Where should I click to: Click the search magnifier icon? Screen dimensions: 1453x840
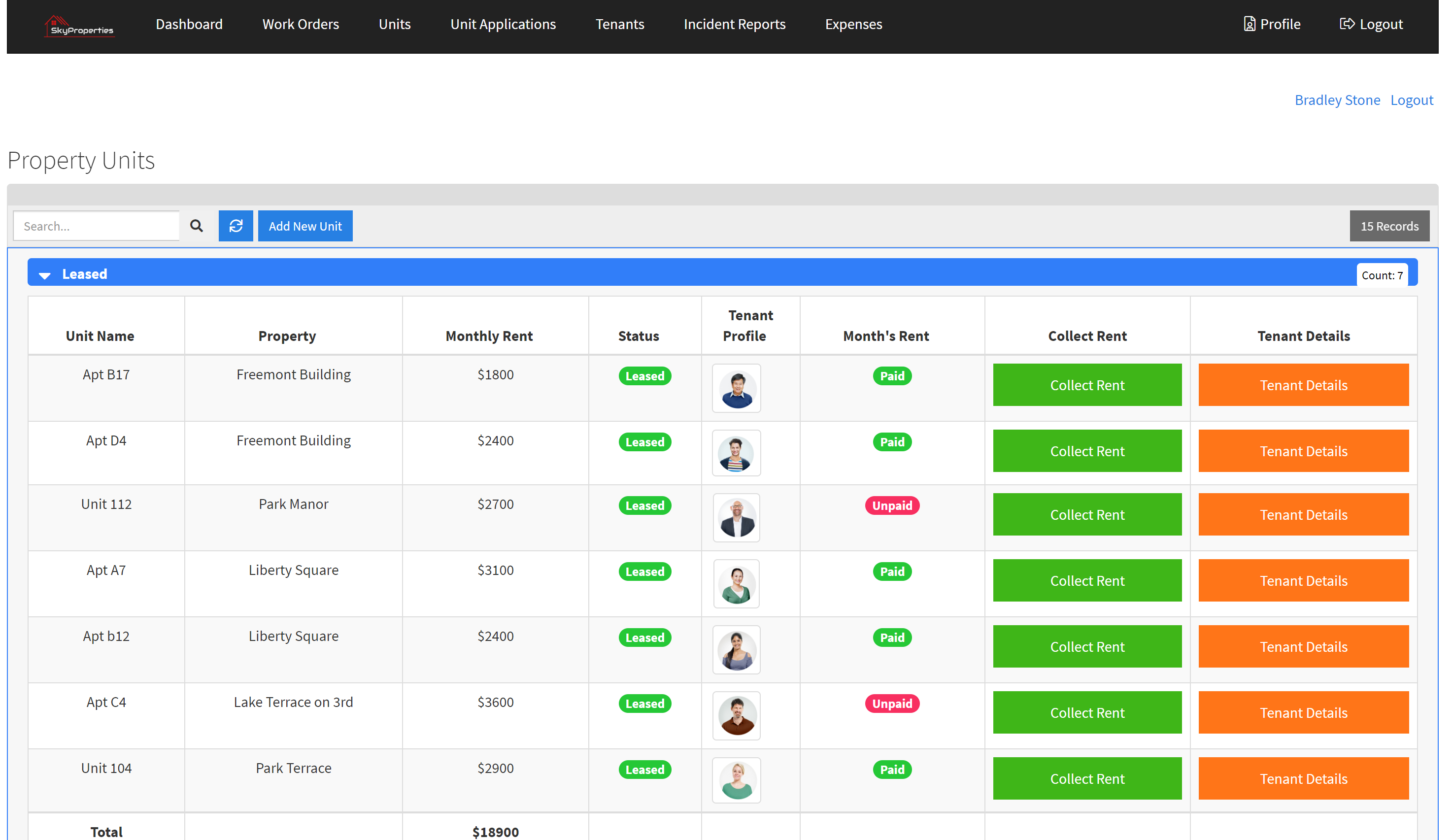pos(197,226)
